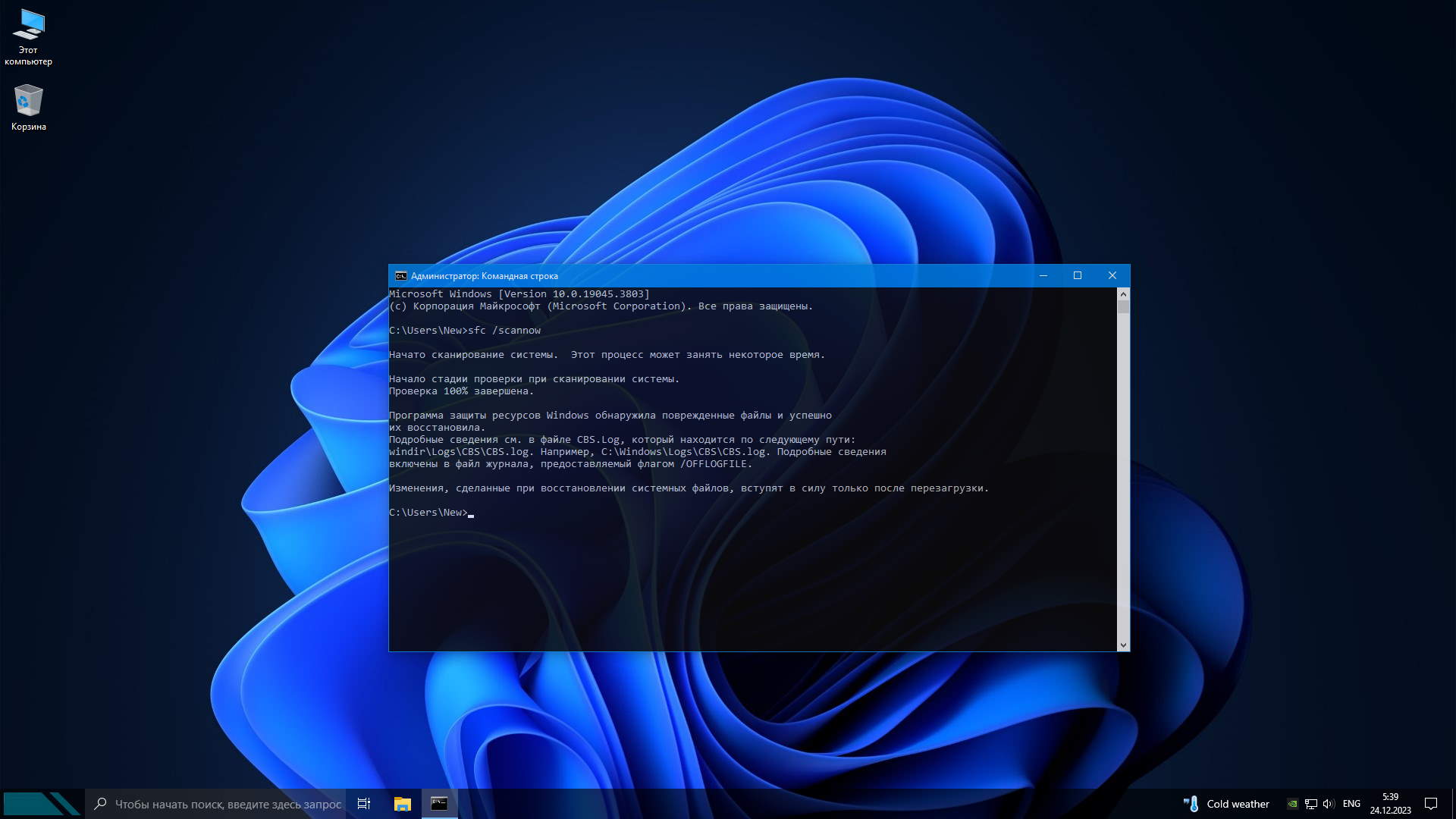Image resolution: width=1456 pixels, height=819 pixels.
Task: Switch the ENG input language indicator
Action: coord(1351,804)
